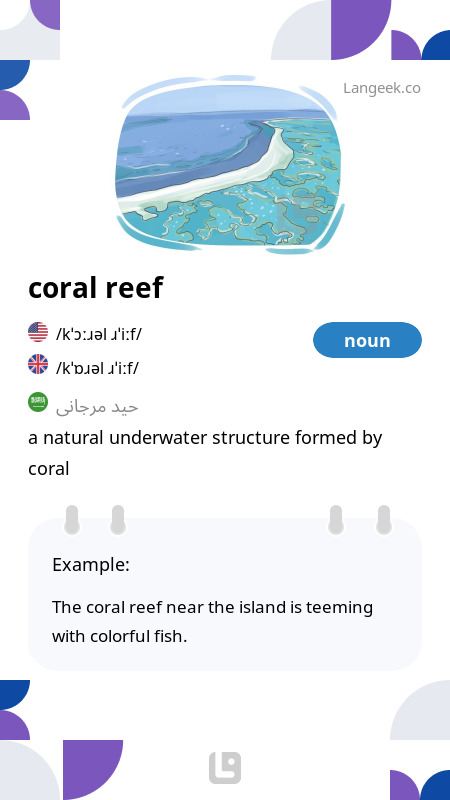Select the coral reef heading
Viewport: 450px width, 800px height.
coord(95,287)
